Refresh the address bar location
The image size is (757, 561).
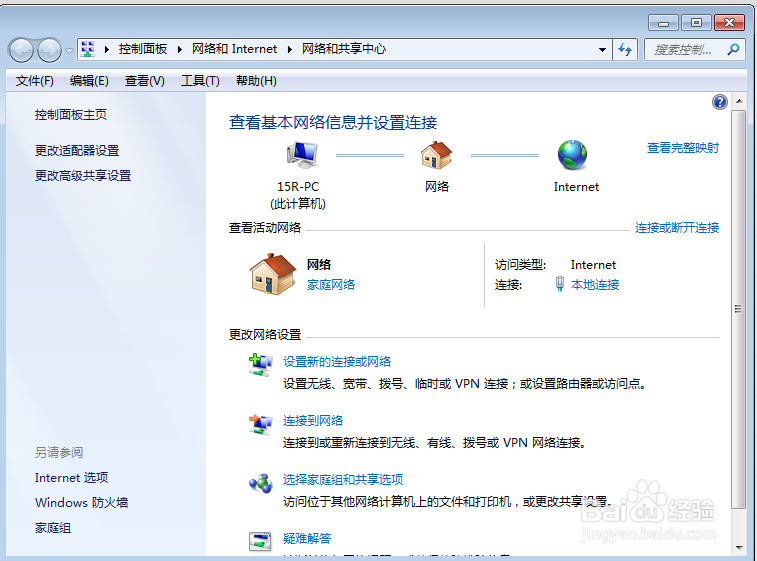[625, 49]
